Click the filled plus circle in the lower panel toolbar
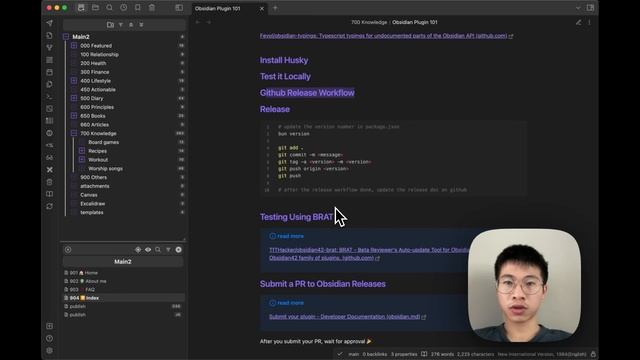The height and width of the screenshot is (360, 640). click(178, 249)
